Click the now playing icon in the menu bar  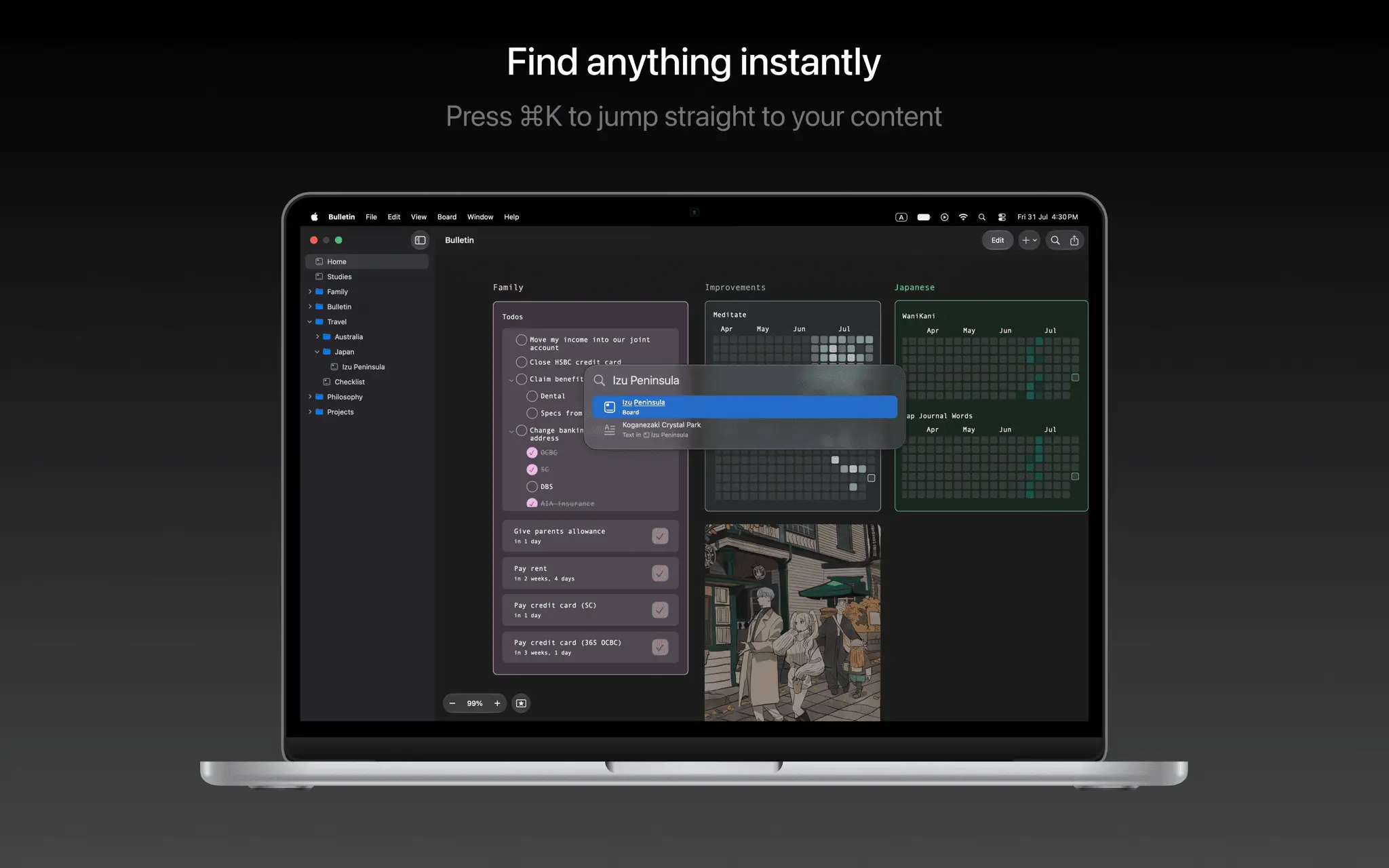(944, 217)
